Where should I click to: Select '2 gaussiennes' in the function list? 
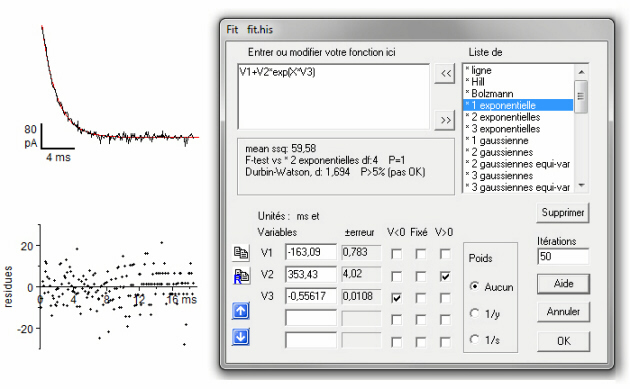coord(518,152)
